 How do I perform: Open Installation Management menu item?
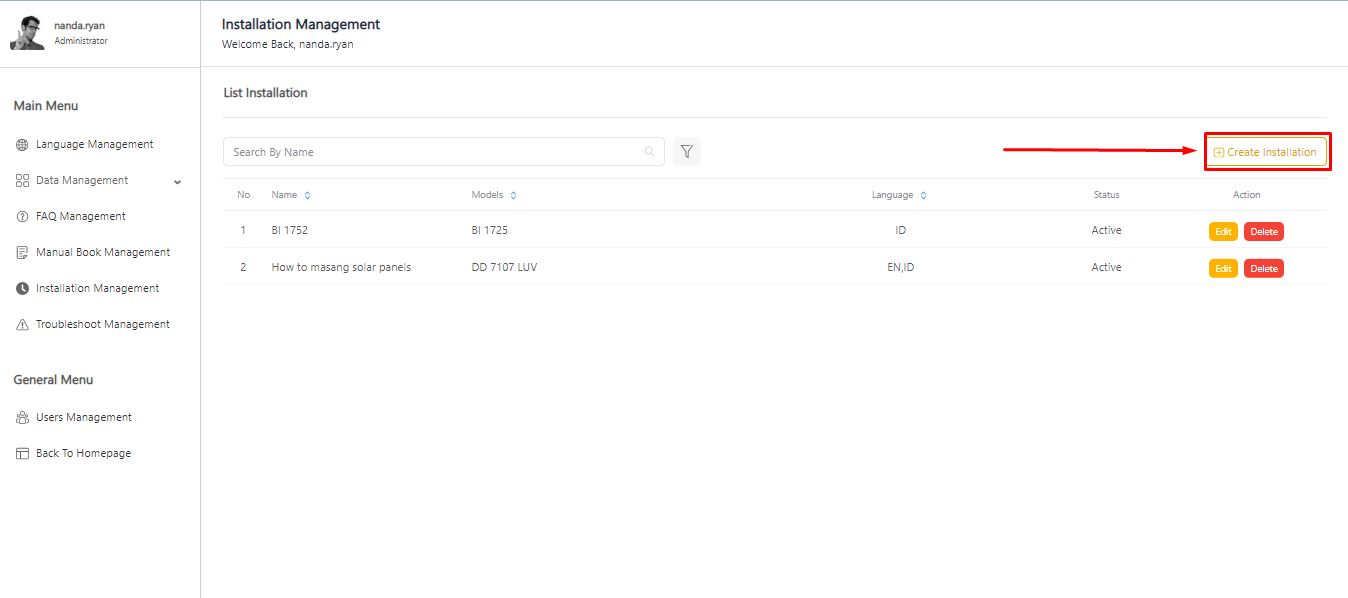(97, 289)
